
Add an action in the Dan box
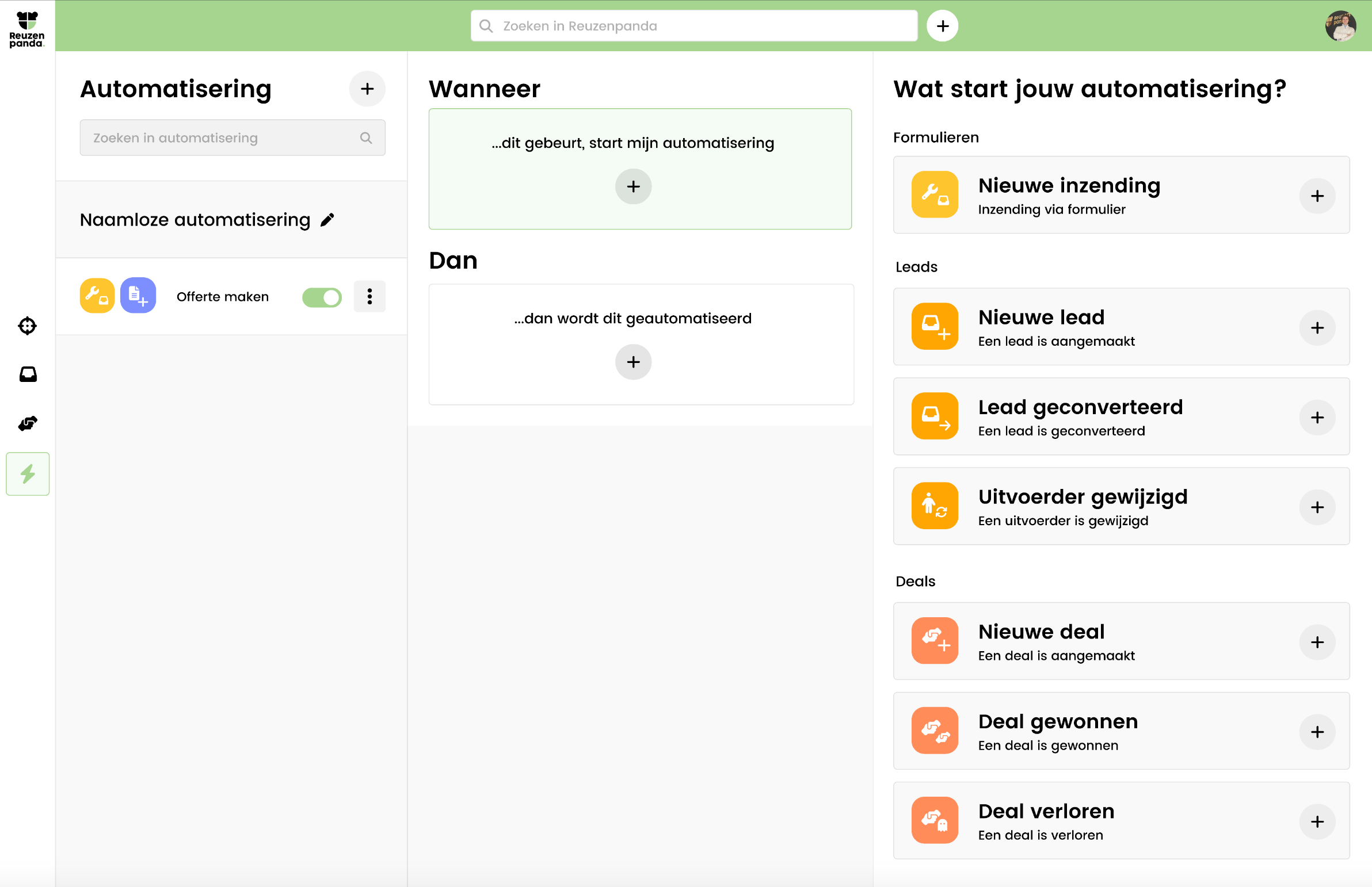pos(632,362)
